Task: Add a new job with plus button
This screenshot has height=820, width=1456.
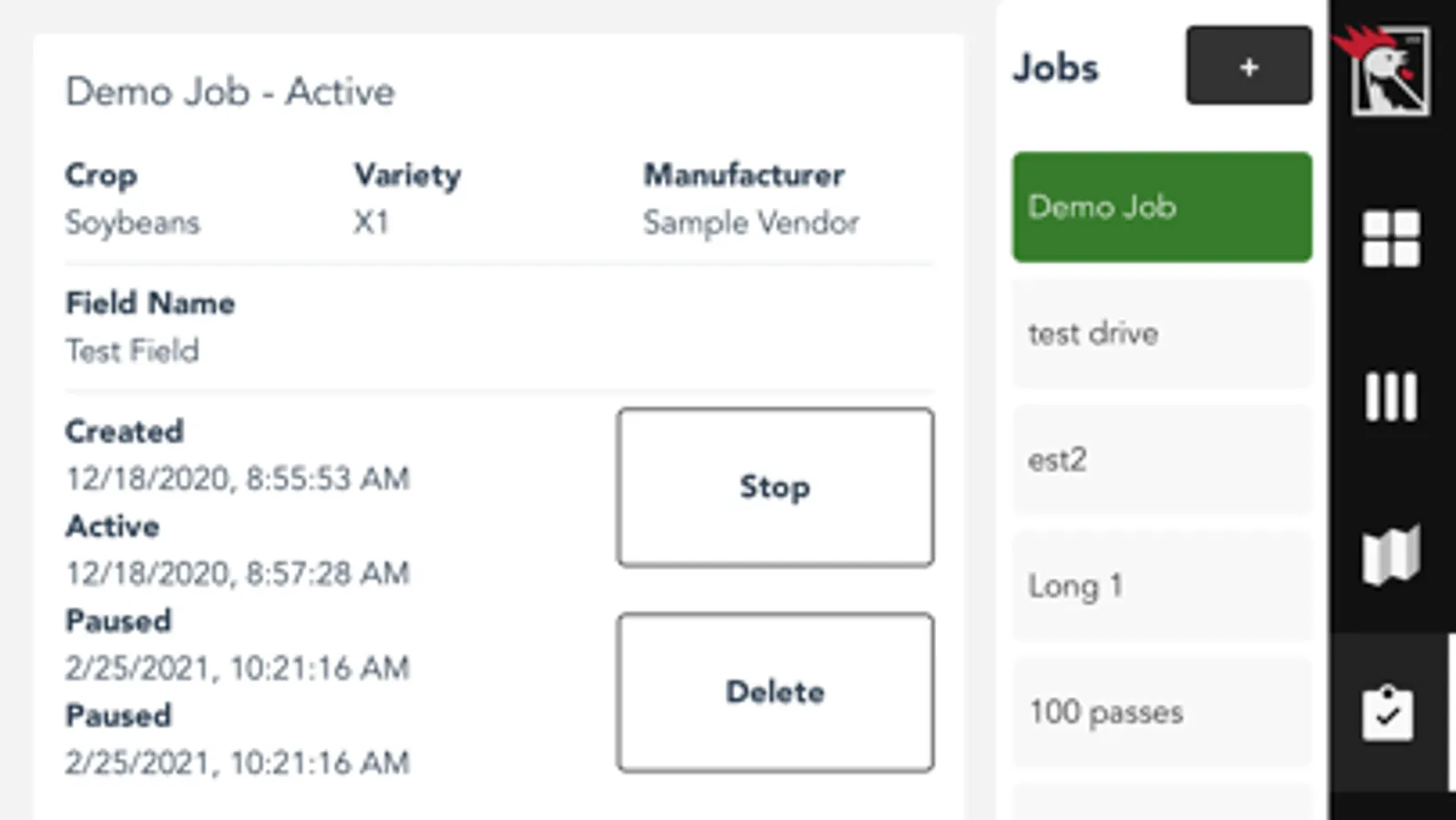Action: click(x=1248, y=66)
